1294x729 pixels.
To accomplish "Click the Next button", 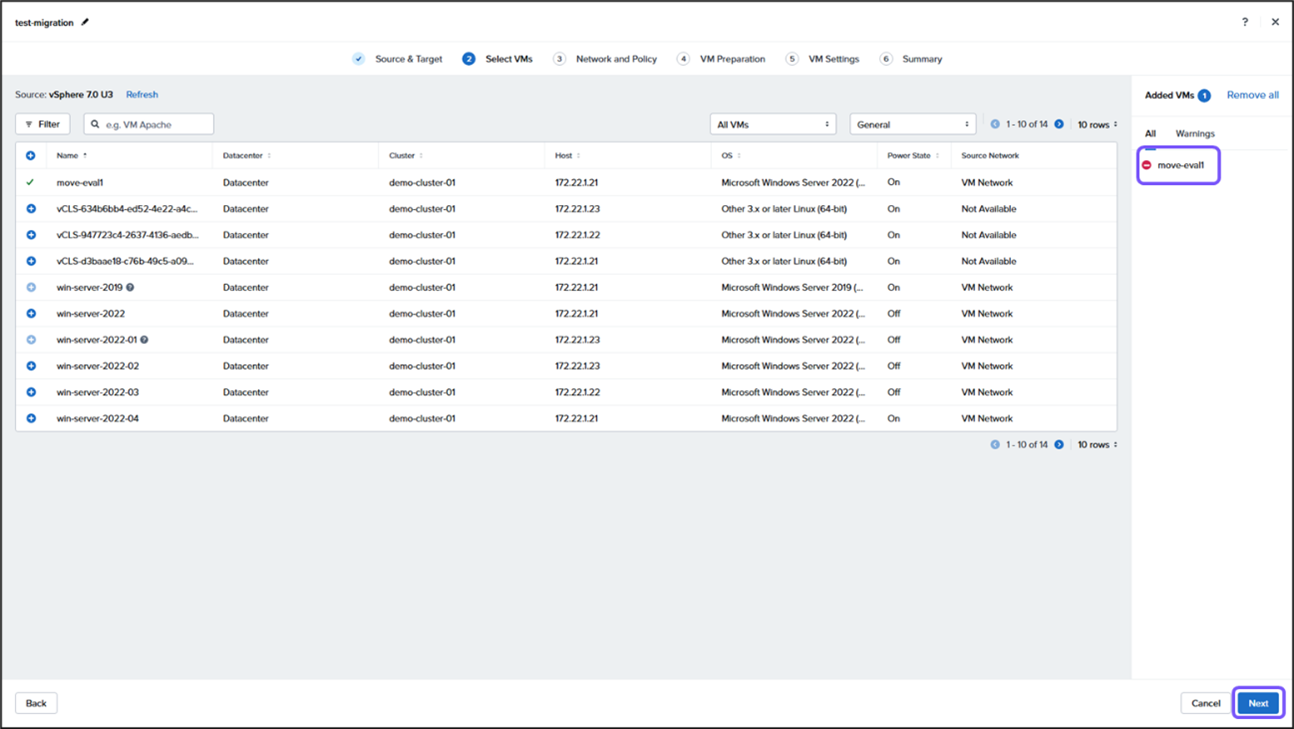I will [1257, 703].
